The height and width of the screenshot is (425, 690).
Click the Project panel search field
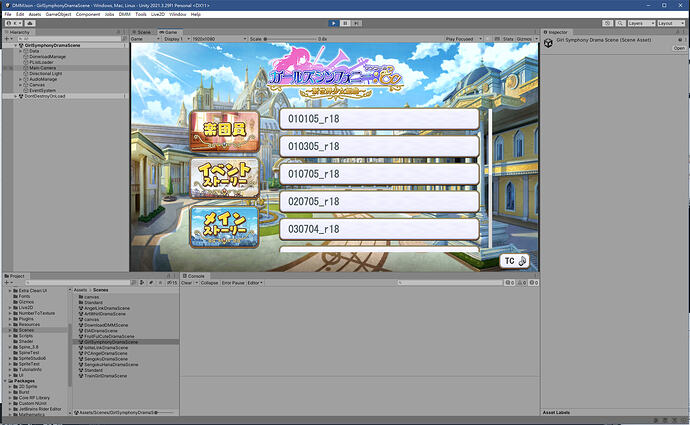[x=78, y=282]
